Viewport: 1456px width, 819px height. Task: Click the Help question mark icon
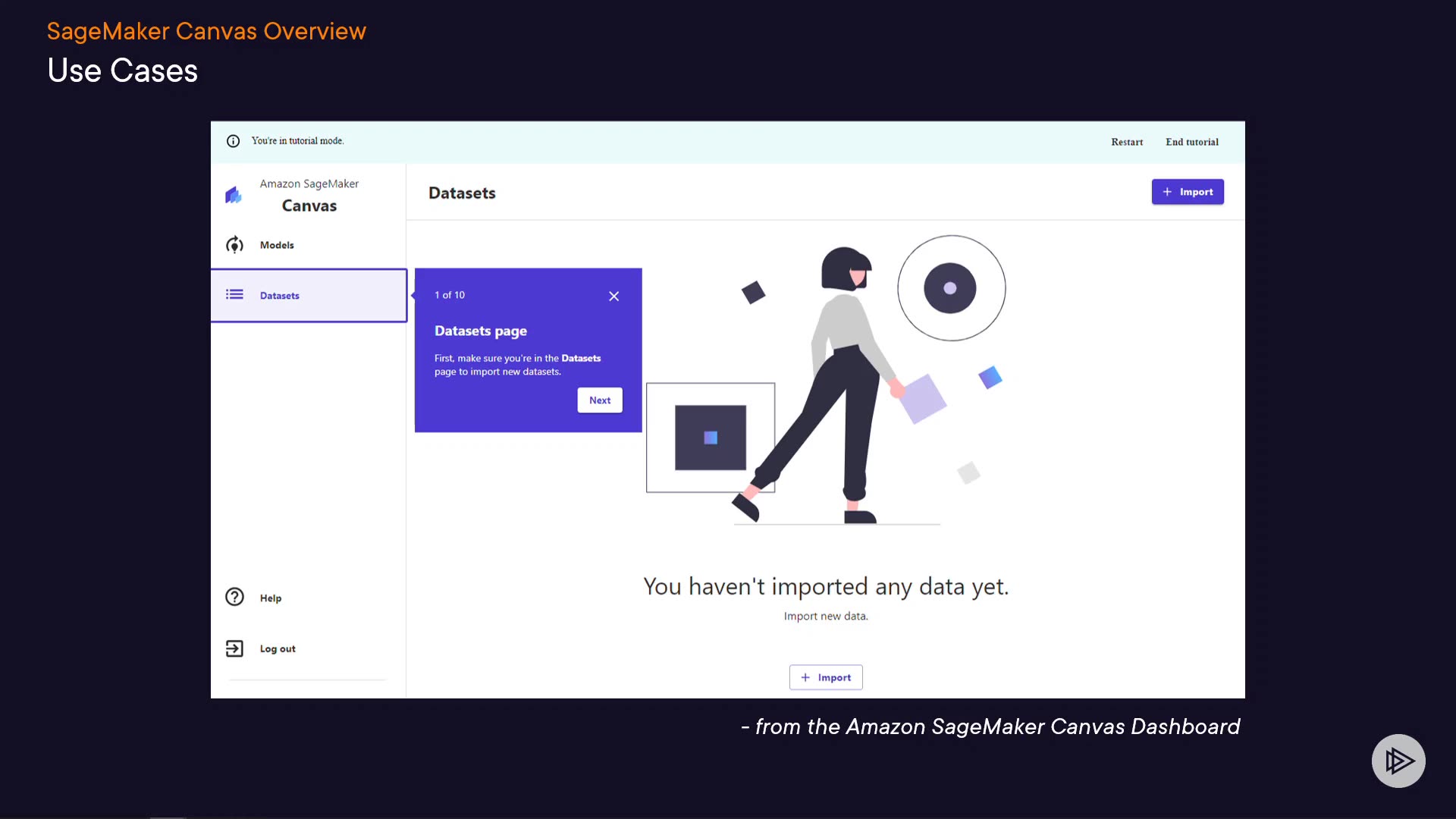point(234,597)
